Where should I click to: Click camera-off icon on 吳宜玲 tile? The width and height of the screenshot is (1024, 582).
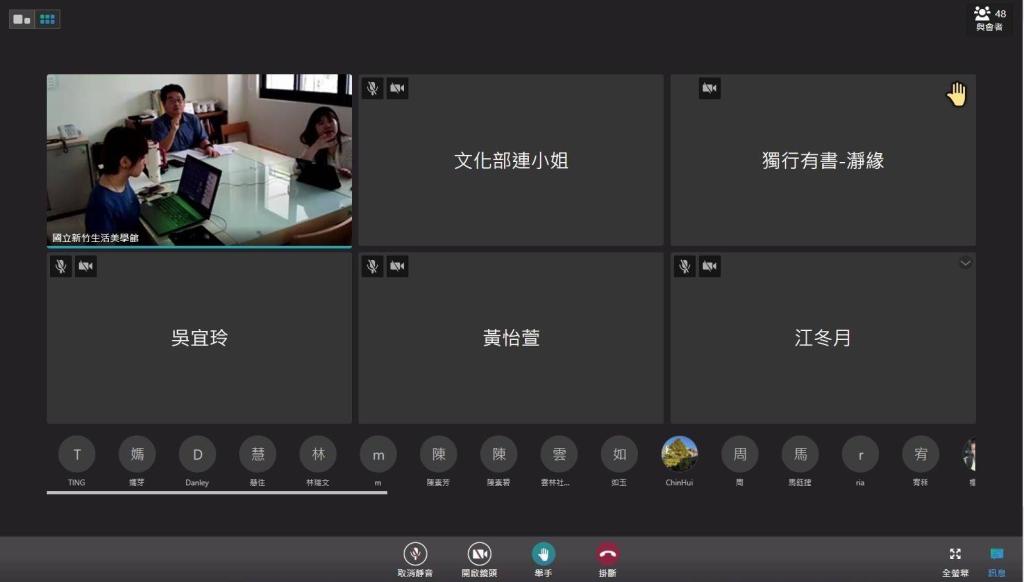pos(86,266)
